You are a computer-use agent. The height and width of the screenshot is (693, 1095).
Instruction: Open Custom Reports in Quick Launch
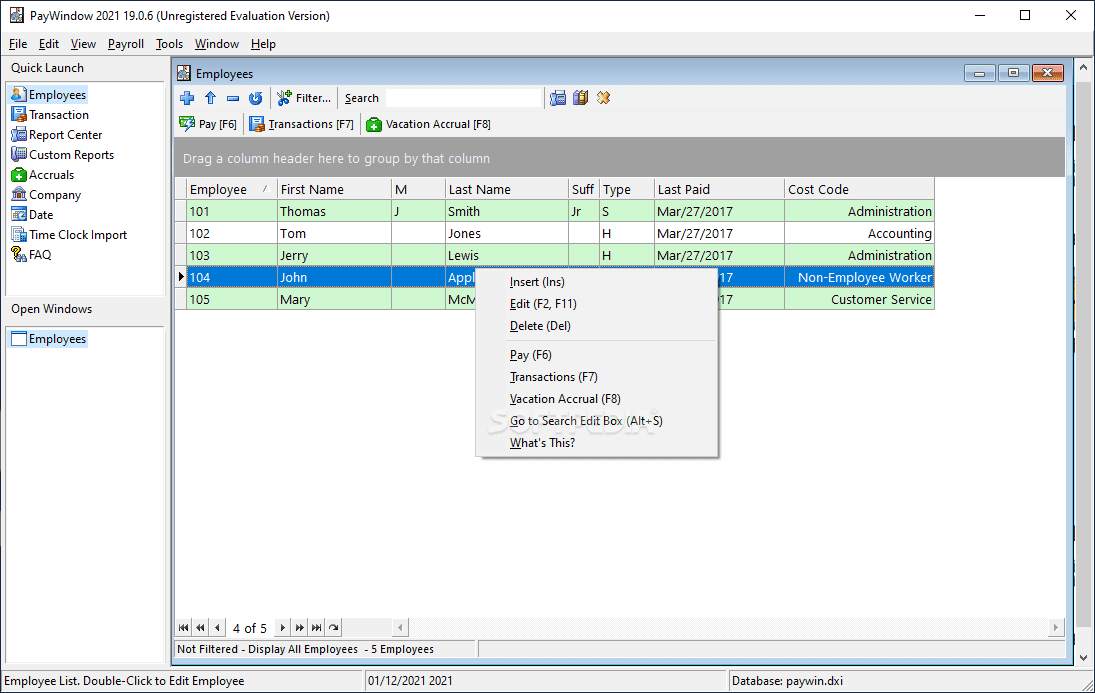coord(63,155)
